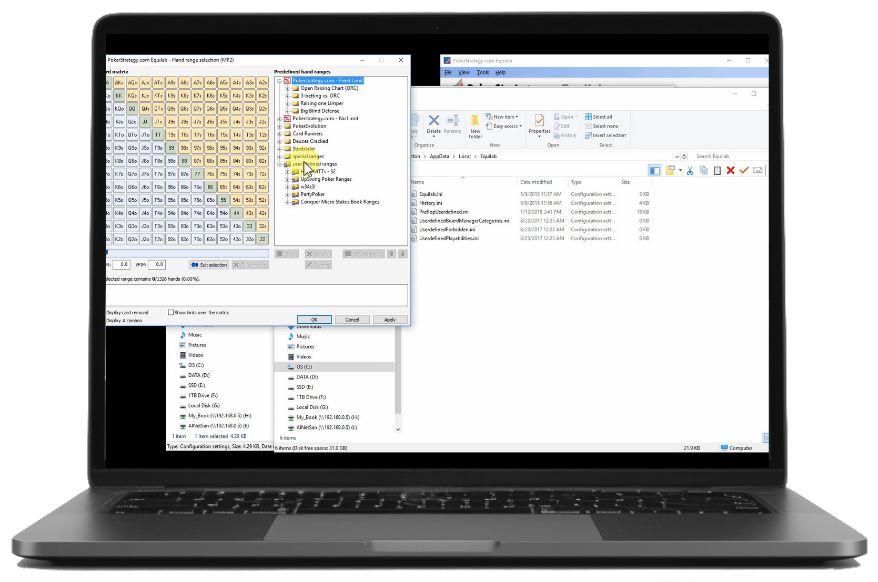This screenshot has height=582, width=878.
Task: Select the PreflopUserdefined.ini file
Action: click(x=451, y=211)
